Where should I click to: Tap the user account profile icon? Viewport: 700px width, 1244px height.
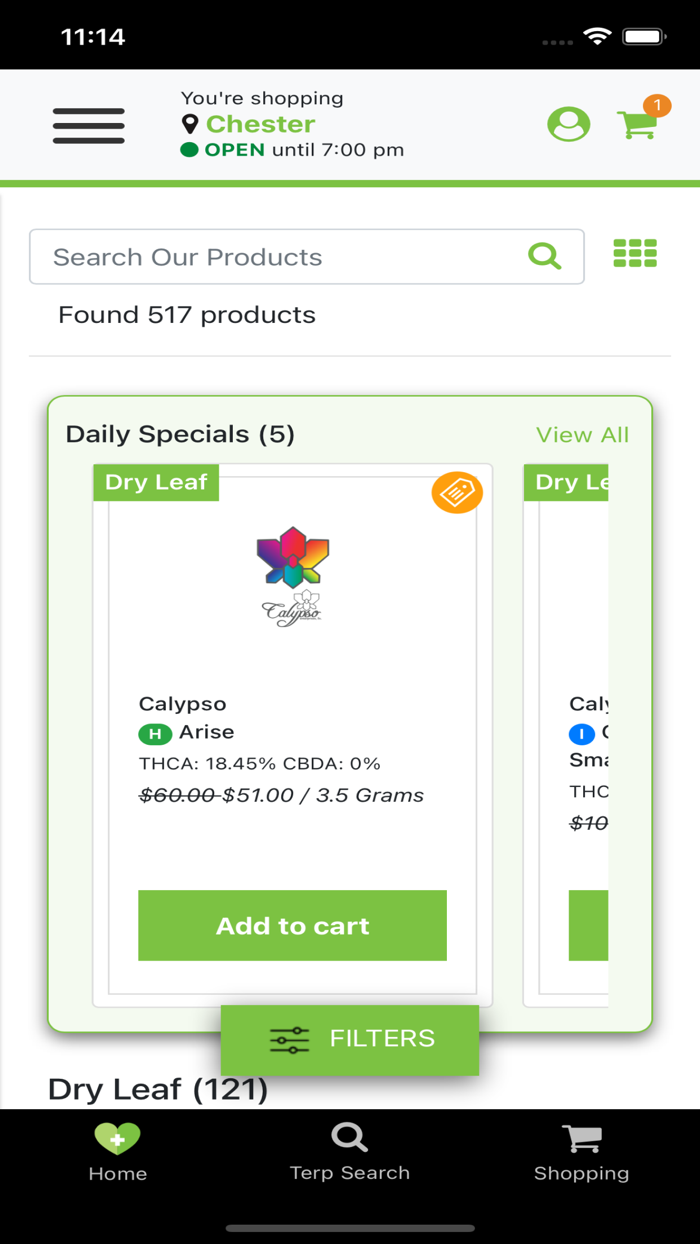click(568, 124)
